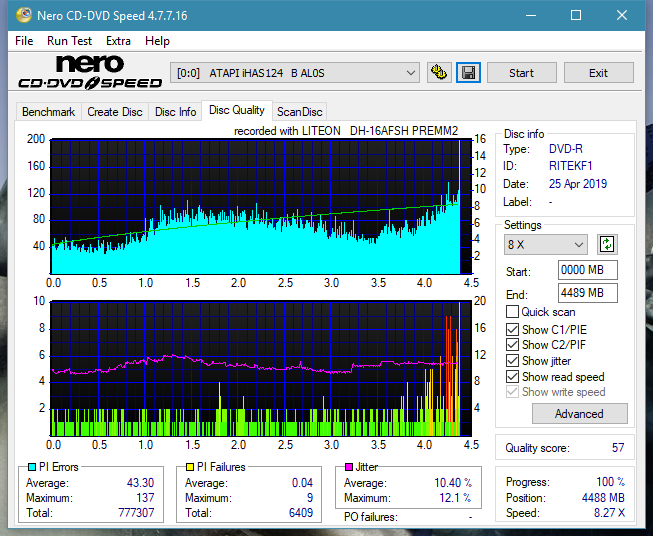Maximize the Nero CD-DVD Speed window

click(x=576, y=15)
